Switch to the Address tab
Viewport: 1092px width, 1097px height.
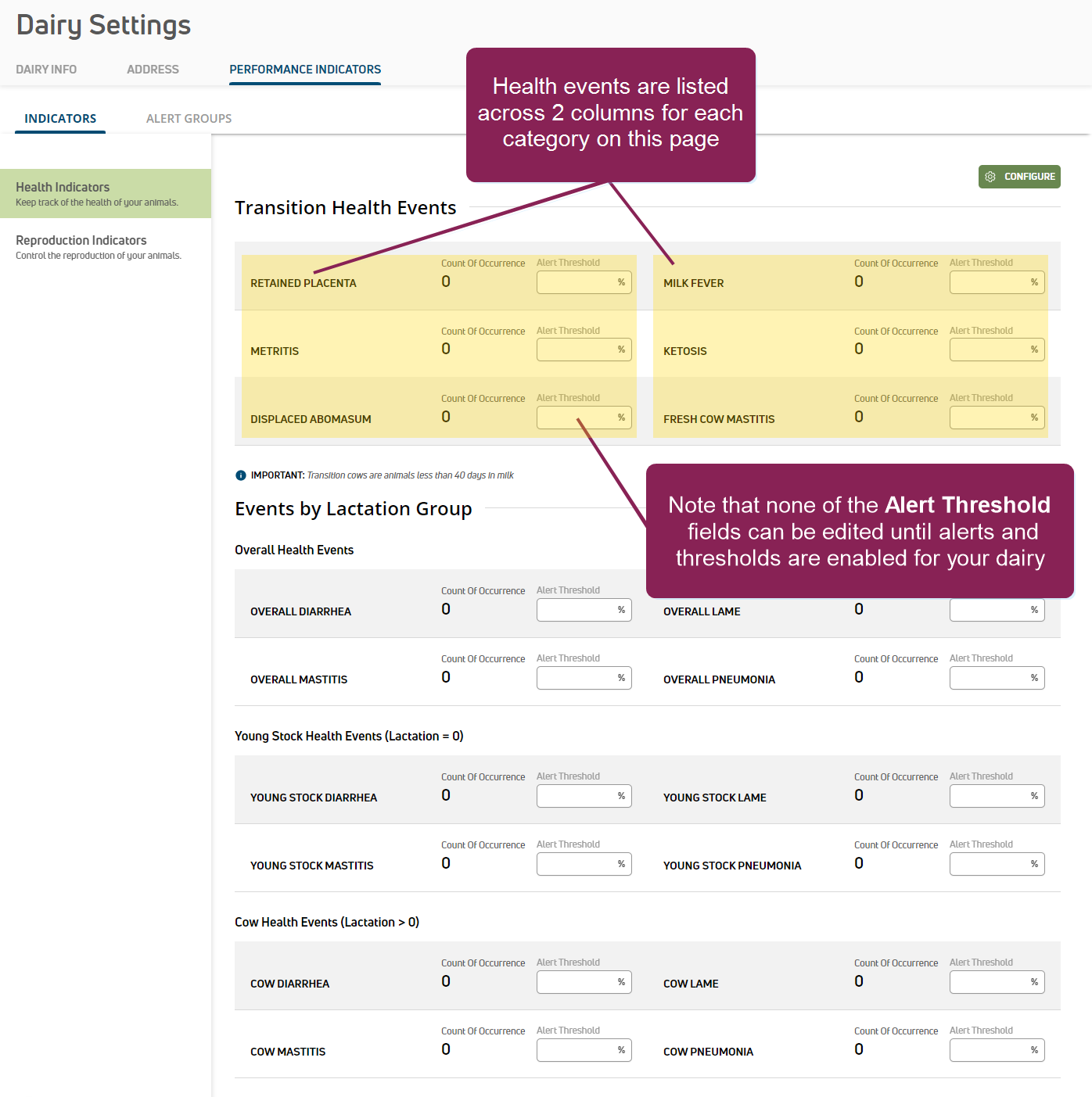coord(153,70)
